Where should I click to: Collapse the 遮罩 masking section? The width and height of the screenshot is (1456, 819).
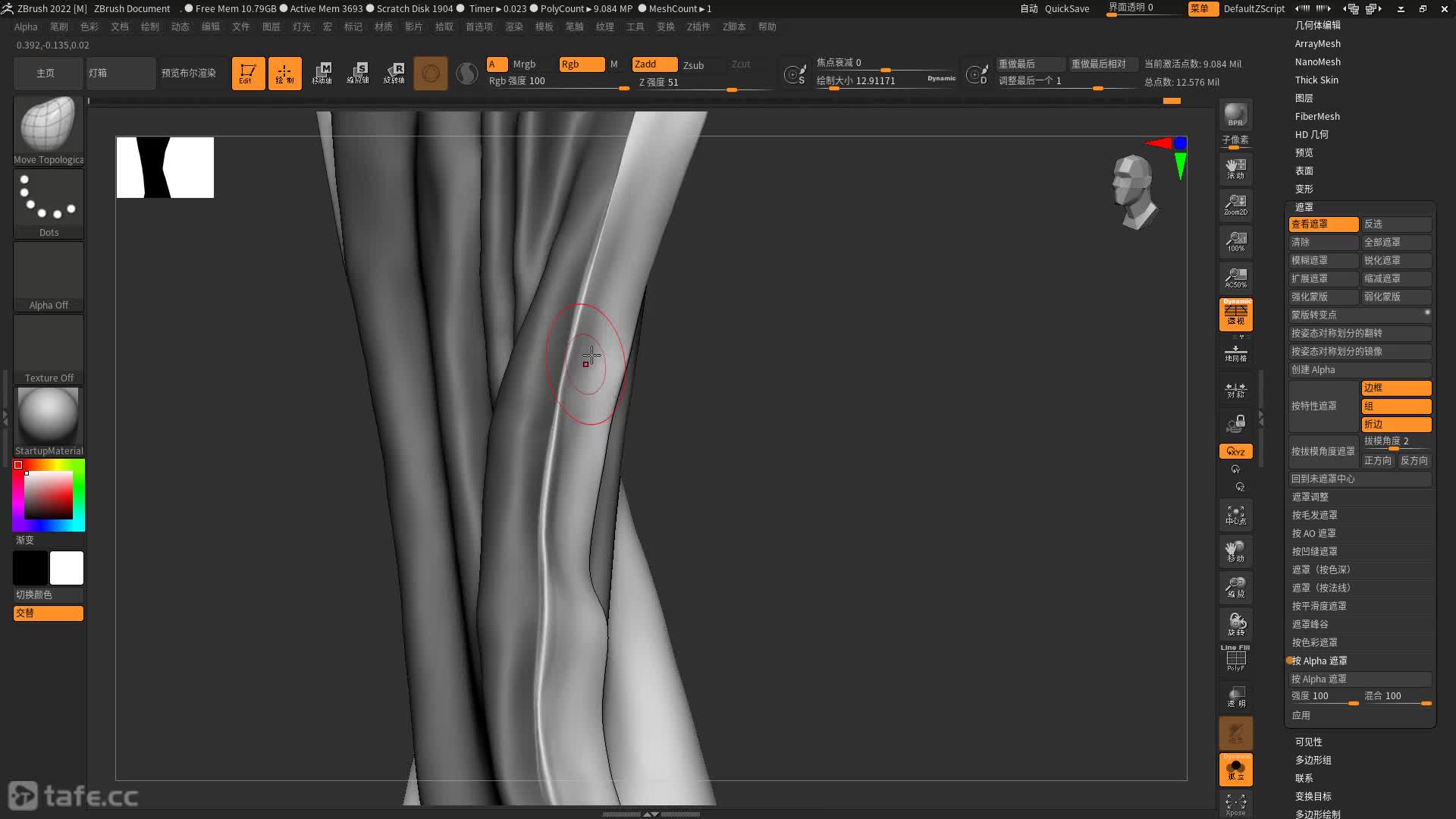tap(1304, 207)
